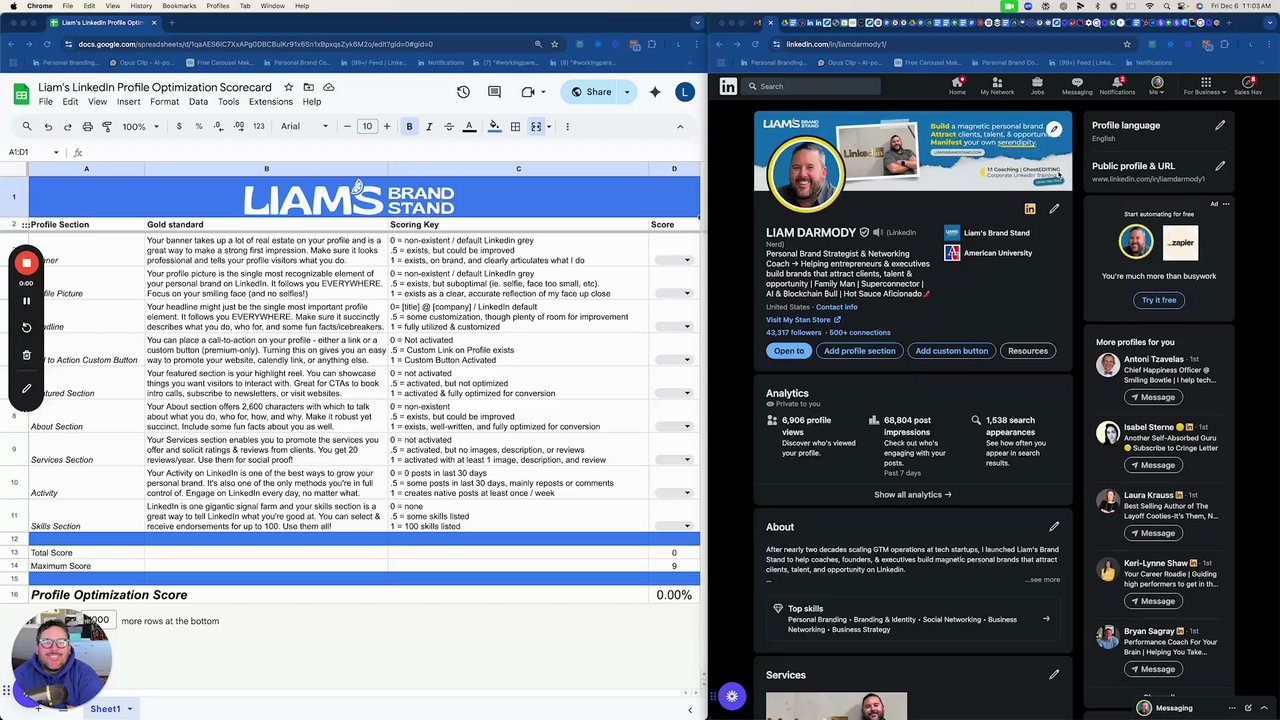Open the comments panel in Sheets
1280x720 pixels.
click(494, 92)
